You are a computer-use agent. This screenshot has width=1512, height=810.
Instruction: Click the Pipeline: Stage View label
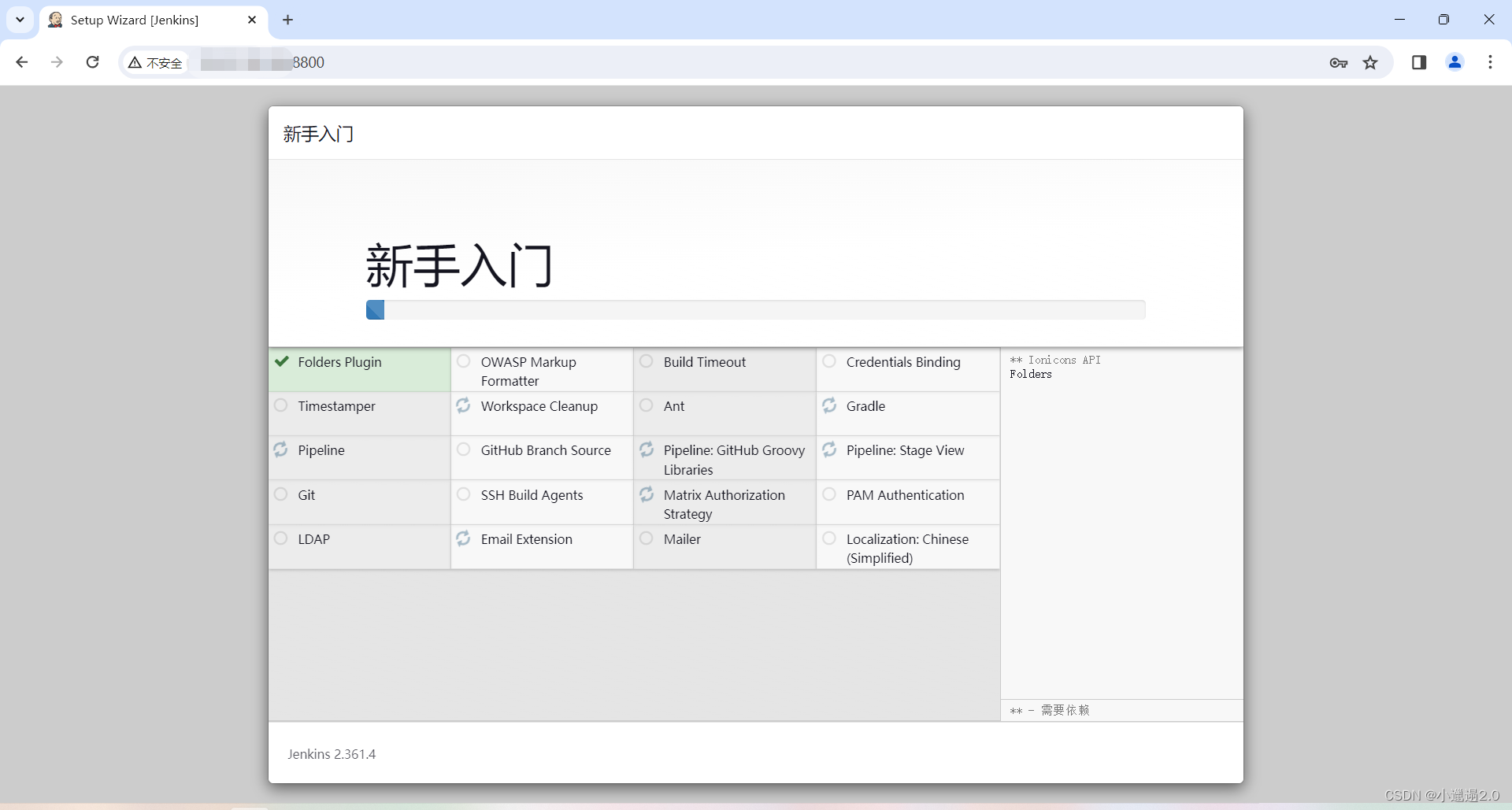coord(905,450)
